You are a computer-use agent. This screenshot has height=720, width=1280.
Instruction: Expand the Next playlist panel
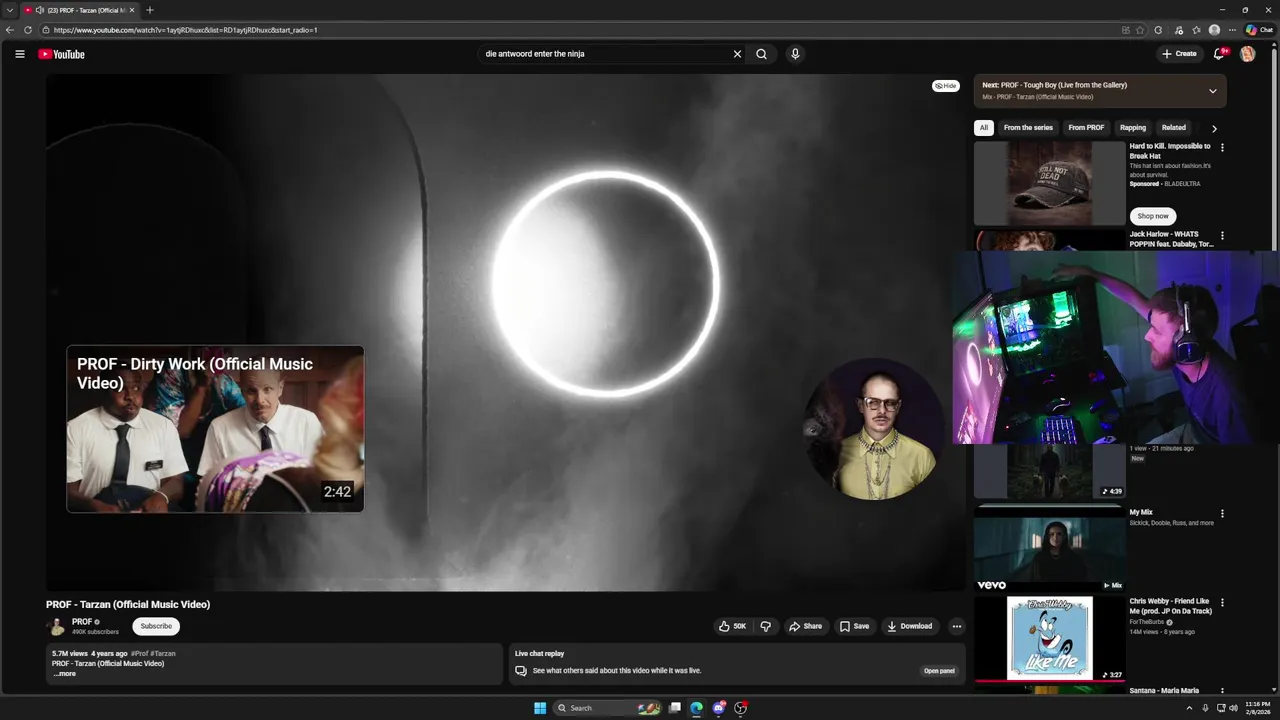pyautogui.click(x=1212, y=91)
